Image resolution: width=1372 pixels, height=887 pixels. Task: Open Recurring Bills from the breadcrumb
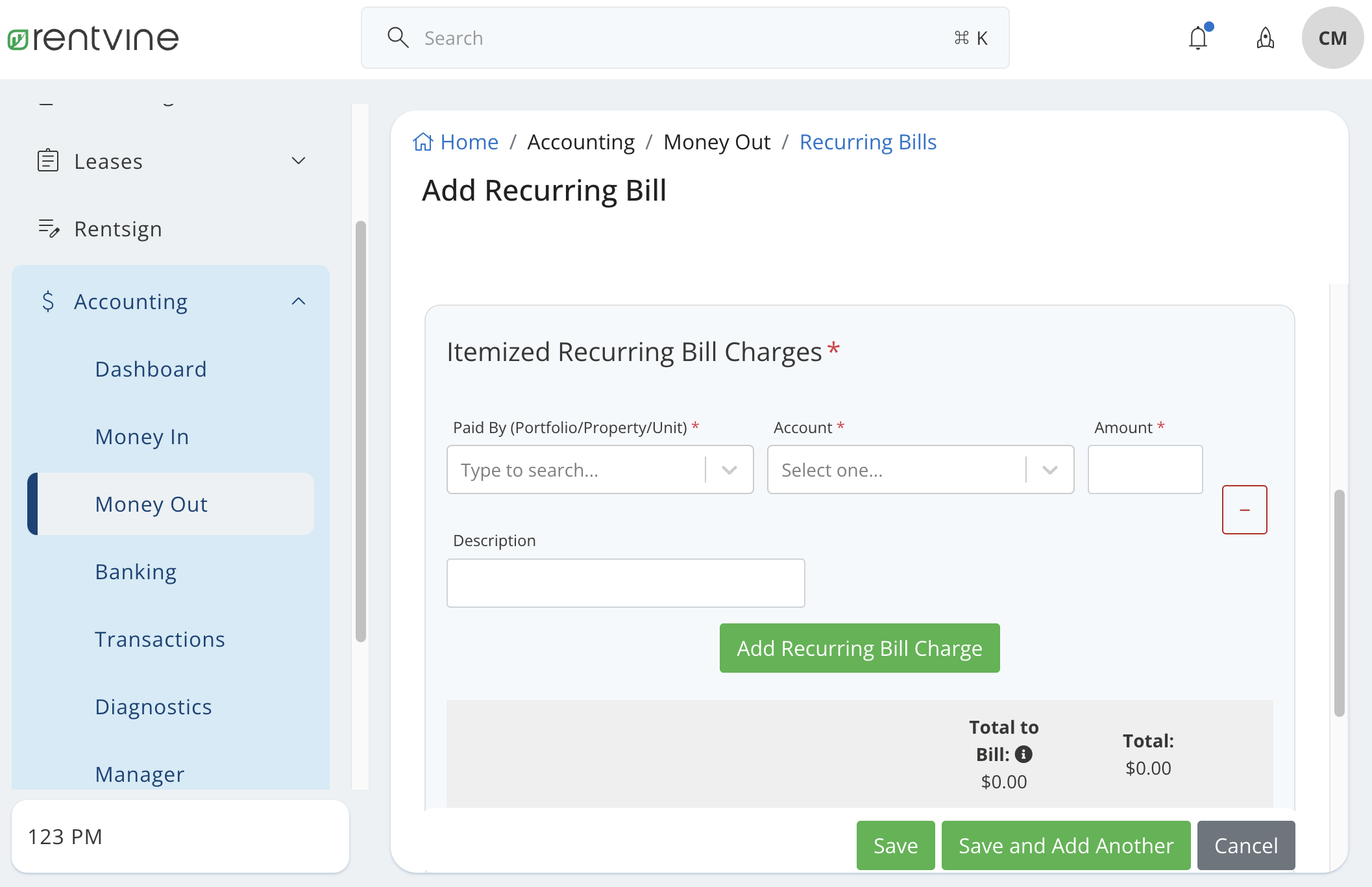tap(868, 141)
